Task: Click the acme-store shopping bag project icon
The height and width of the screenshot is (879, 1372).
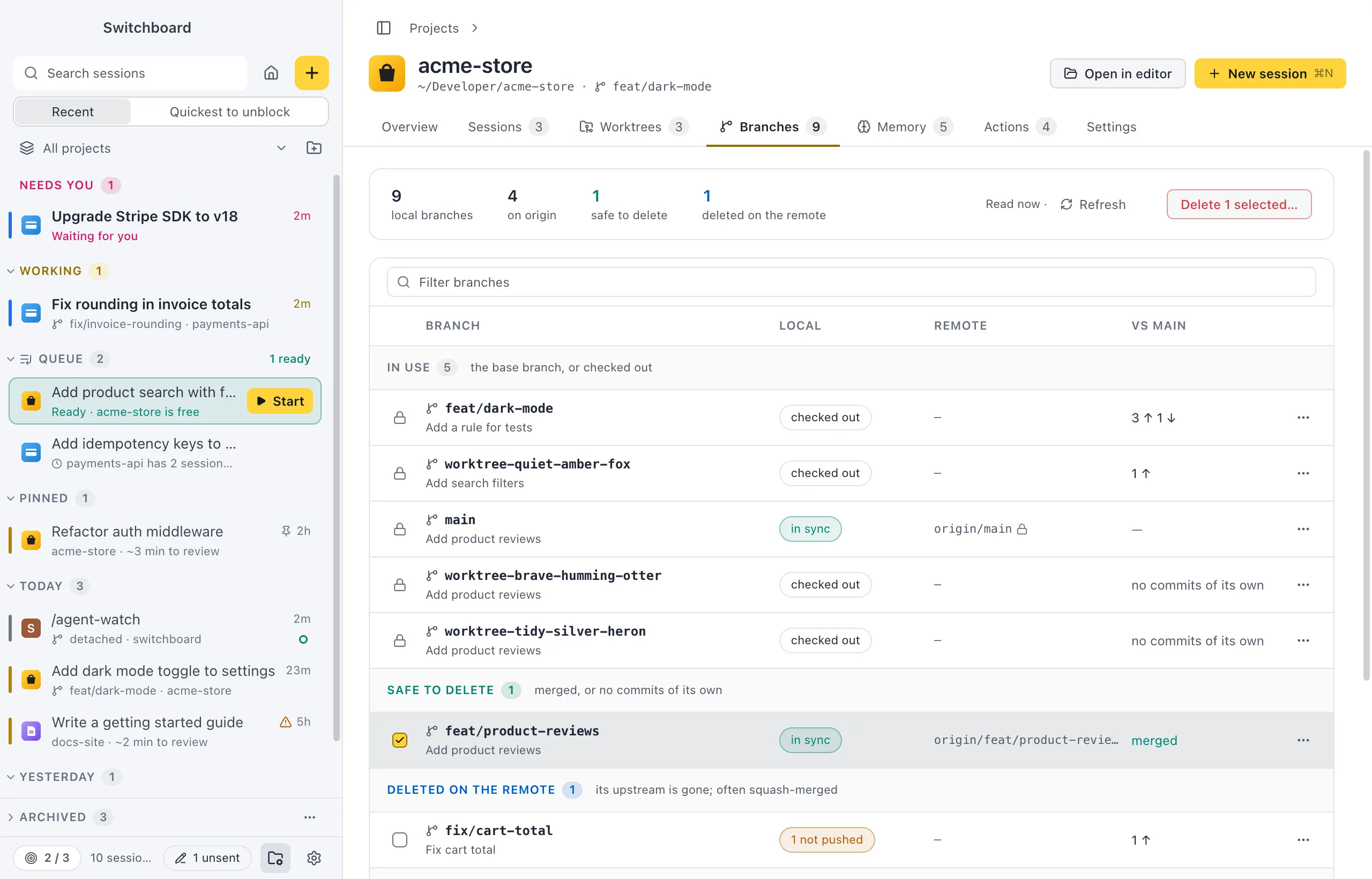Action: tap(387, 73)
